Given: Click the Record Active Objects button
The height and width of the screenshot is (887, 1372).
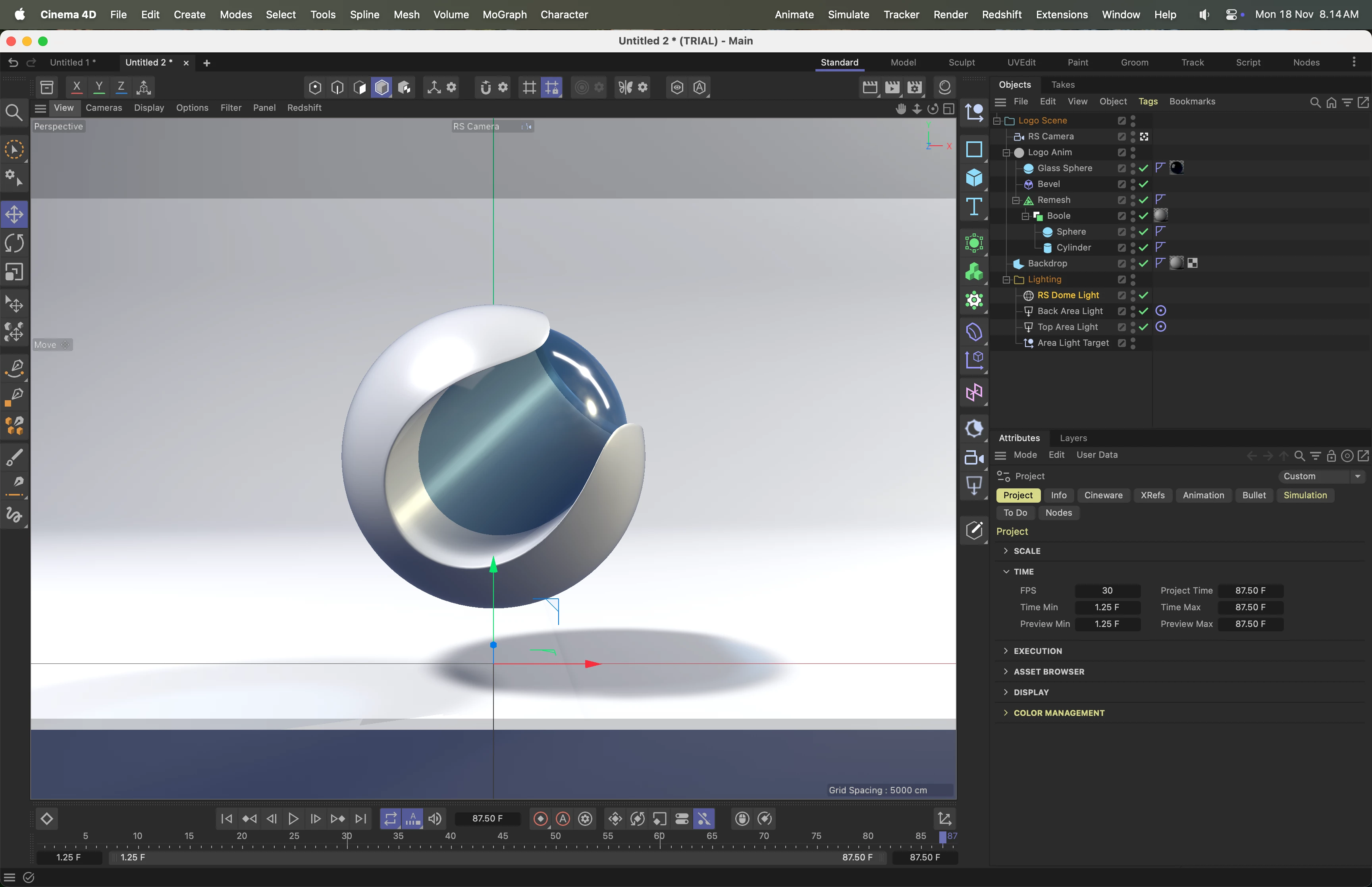Looking at the screenshot, I should (x=540, y=818).
